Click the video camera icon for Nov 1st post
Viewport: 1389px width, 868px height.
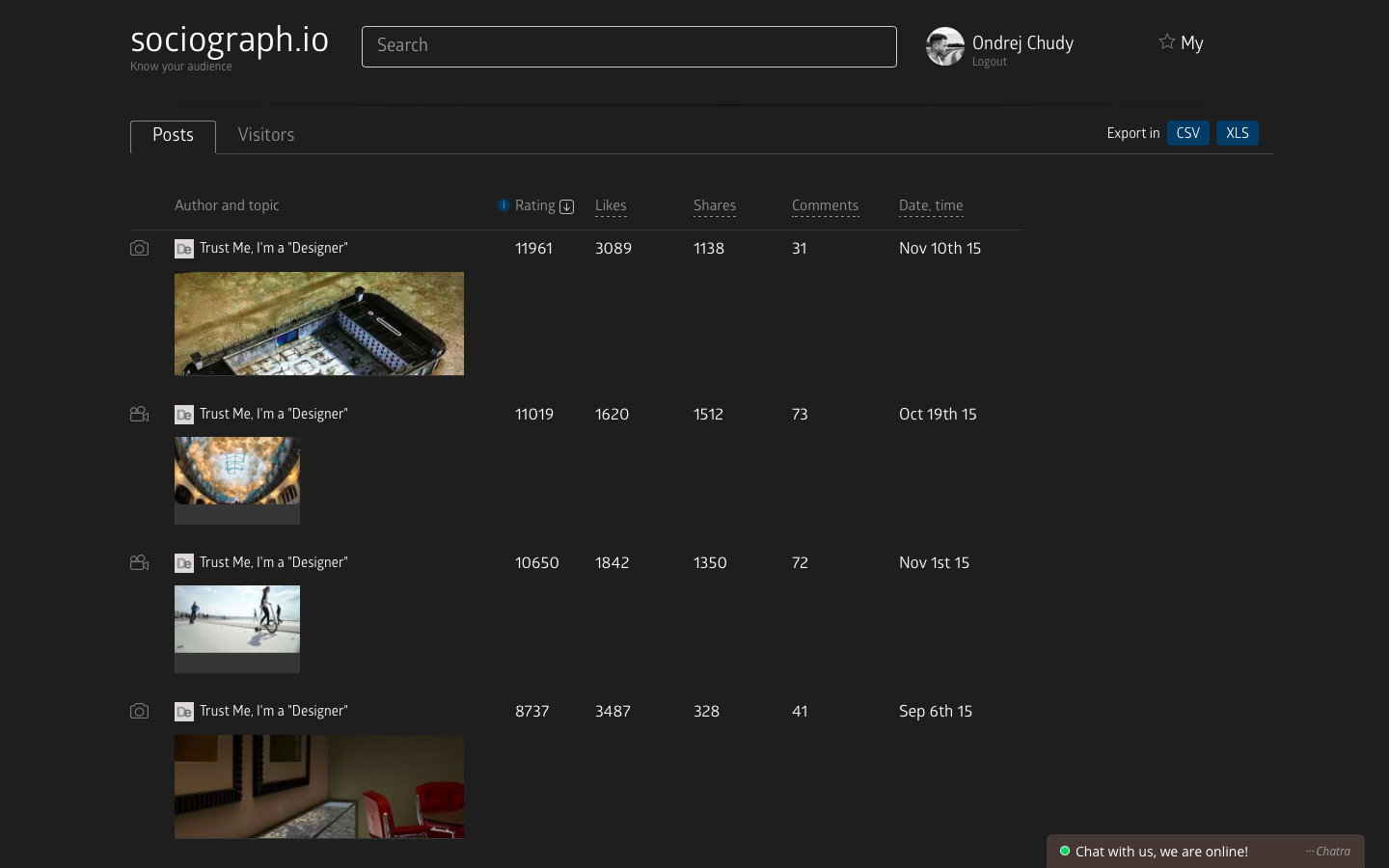(139, 562)
